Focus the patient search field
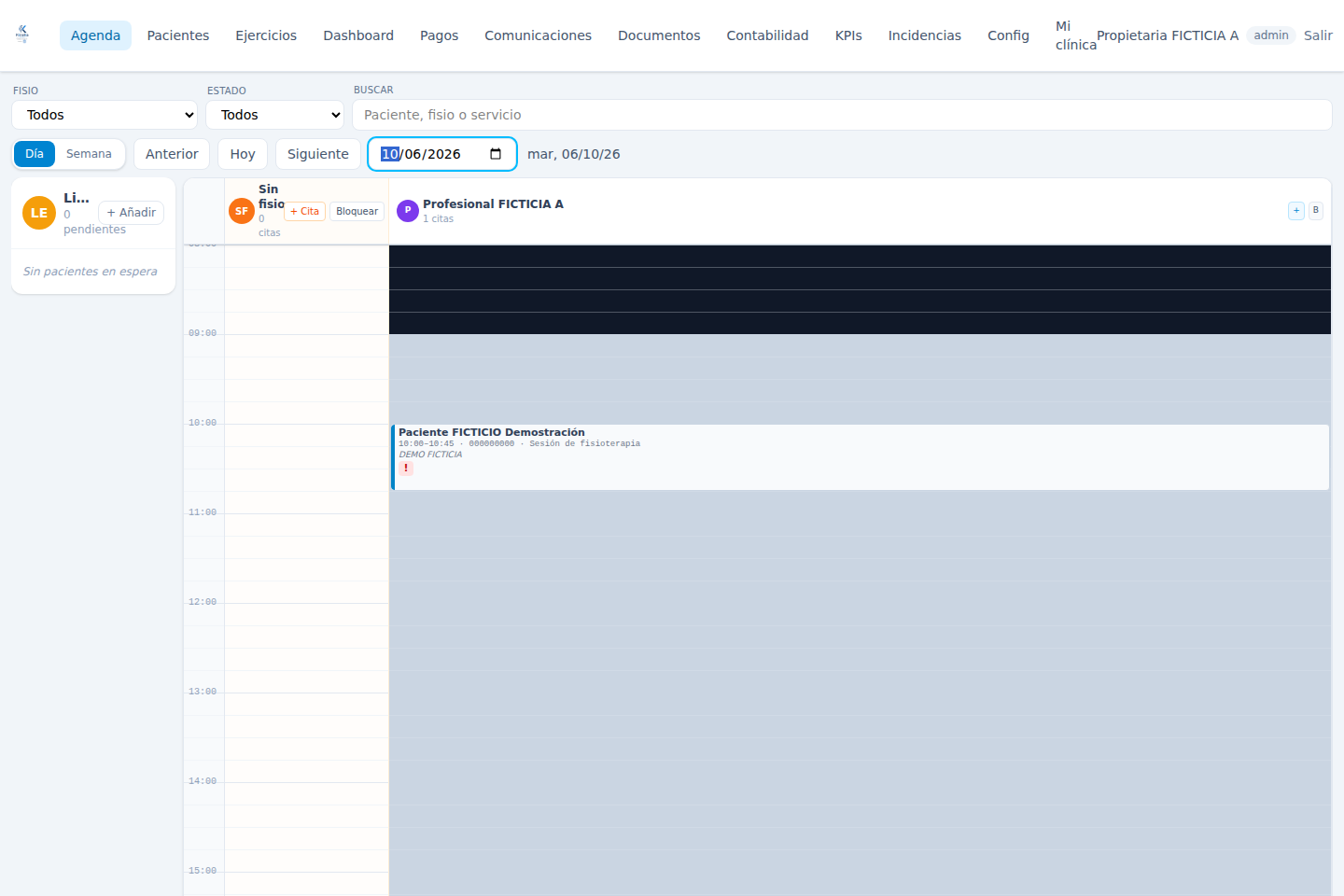The image size is (1344, 896). (842, 115)
